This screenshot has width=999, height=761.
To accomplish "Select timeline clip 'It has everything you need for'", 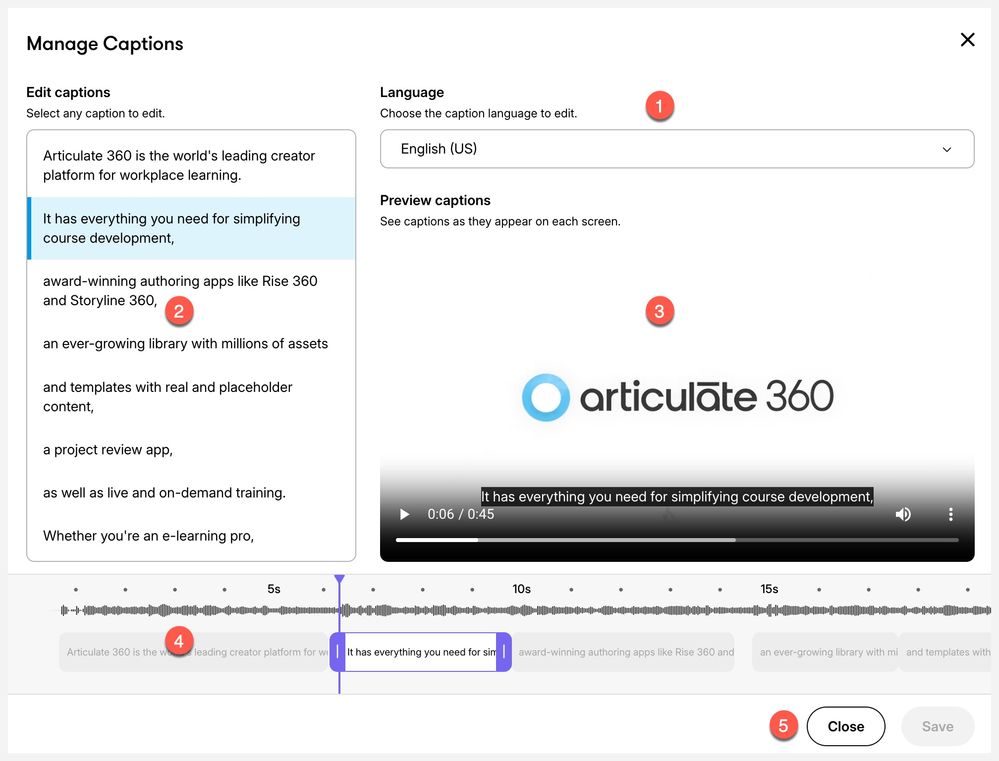I will click(x=420, y=652).
